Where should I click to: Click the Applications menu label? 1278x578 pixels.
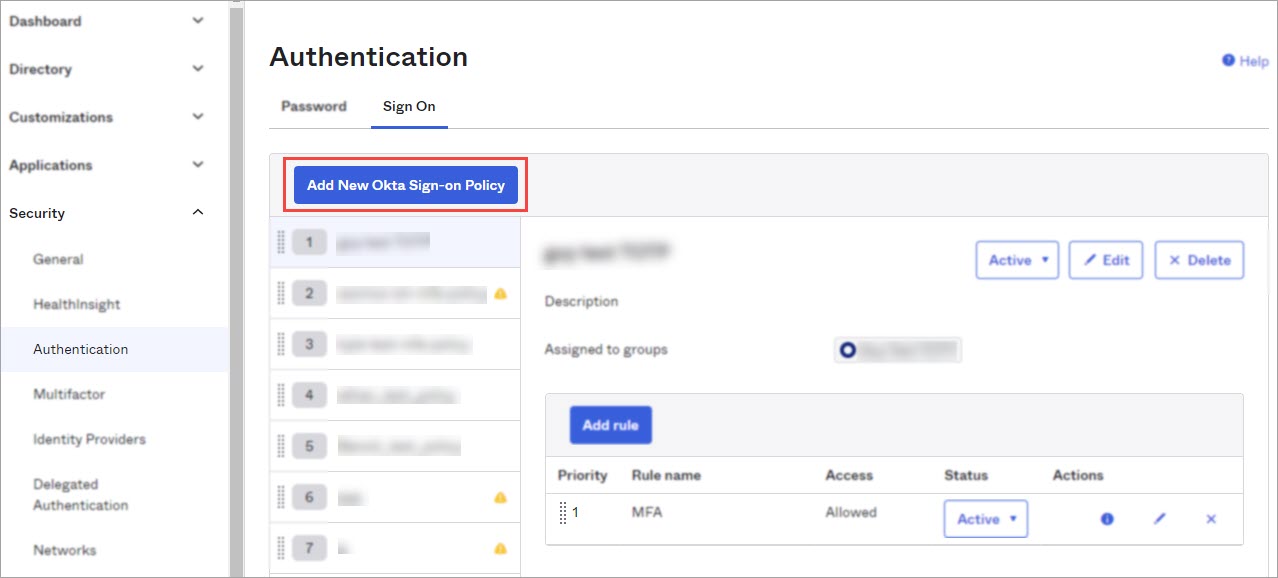click(x=50, y=165)
